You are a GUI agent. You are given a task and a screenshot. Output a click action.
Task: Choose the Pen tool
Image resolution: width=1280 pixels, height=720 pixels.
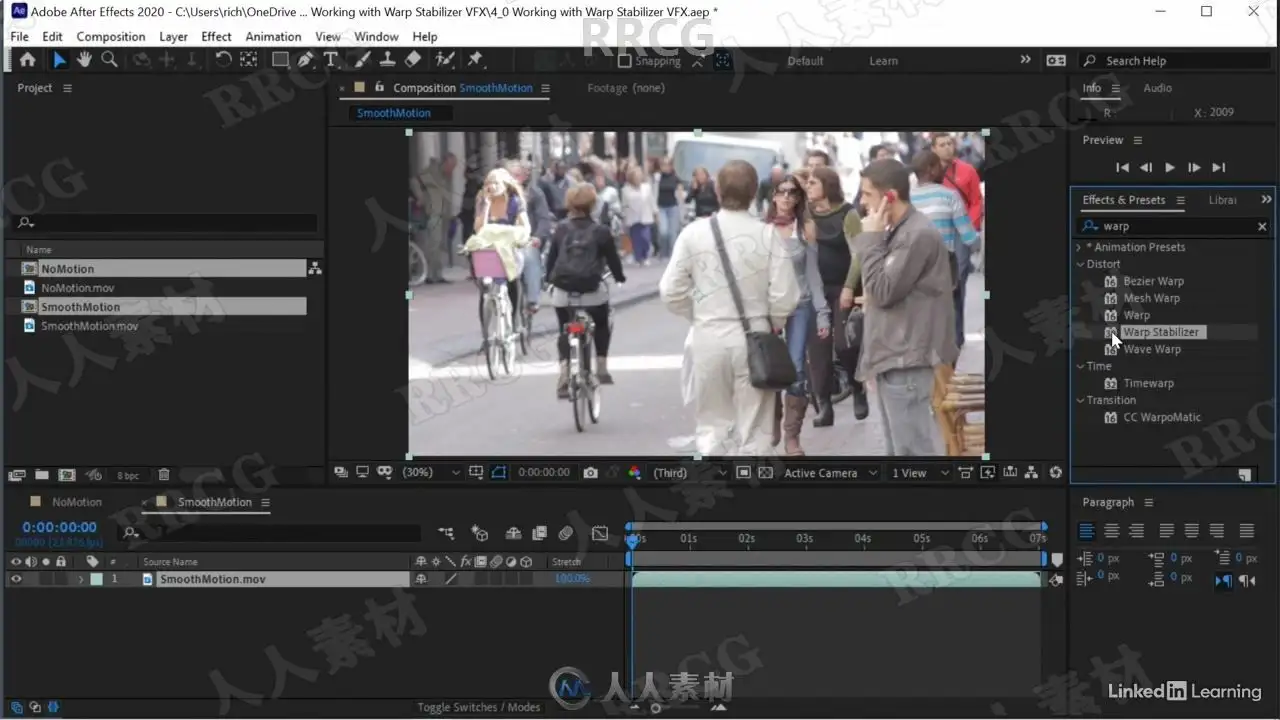pyautogui.click(x=306, y=60)
